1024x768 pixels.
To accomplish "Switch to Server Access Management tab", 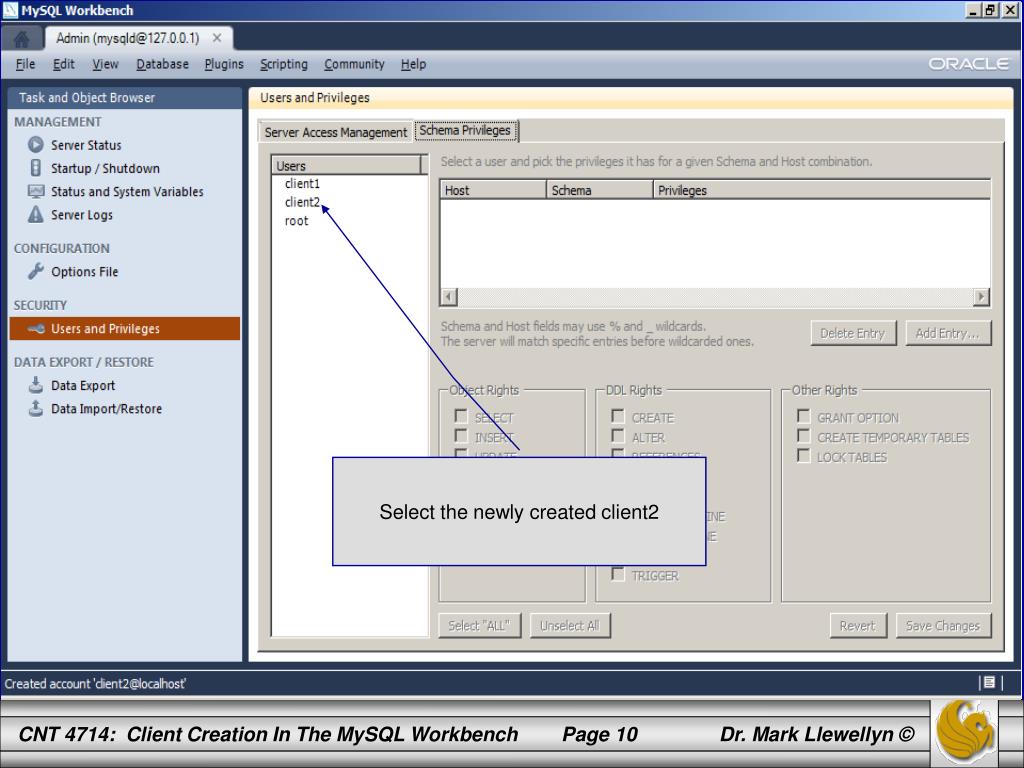I will click(336, 132).
